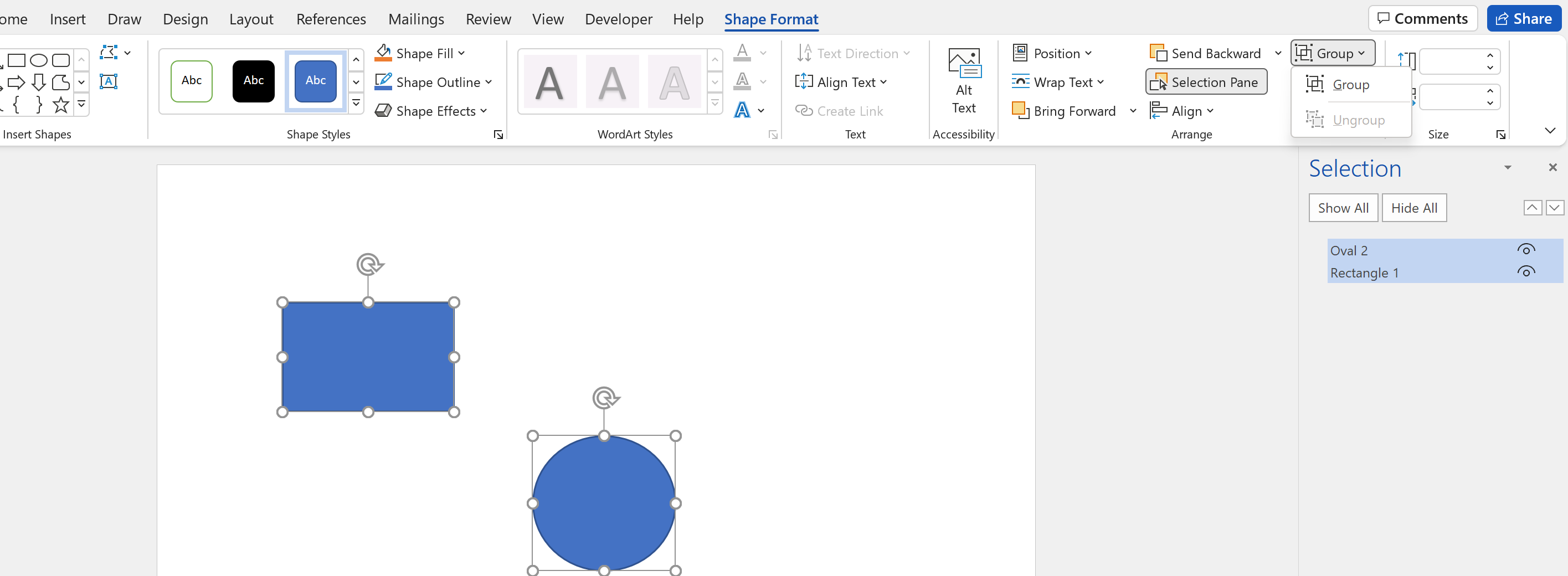Click the Hide All button
The height and width of the screenshot is (576, 1568).
pyautogui.click(x=1413, y=208)
